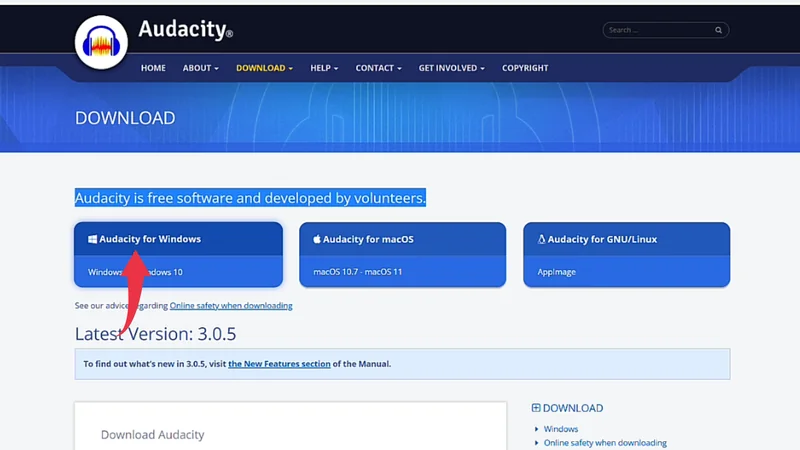This screenshot has height=450, width=800.
Task: Open the COPYRIGHT menu item
Action: pos(525,68)
